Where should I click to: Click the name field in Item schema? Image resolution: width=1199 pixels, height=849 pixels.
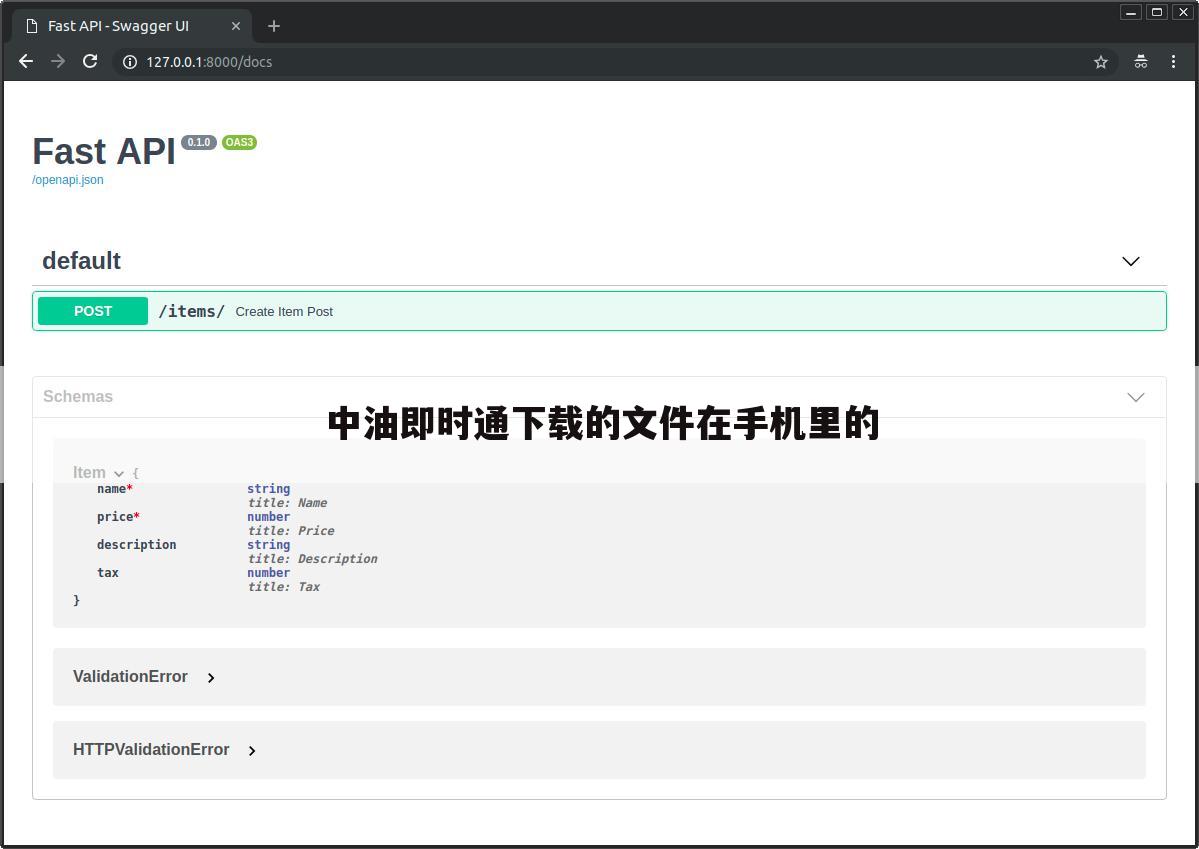[x=115, y=489]
